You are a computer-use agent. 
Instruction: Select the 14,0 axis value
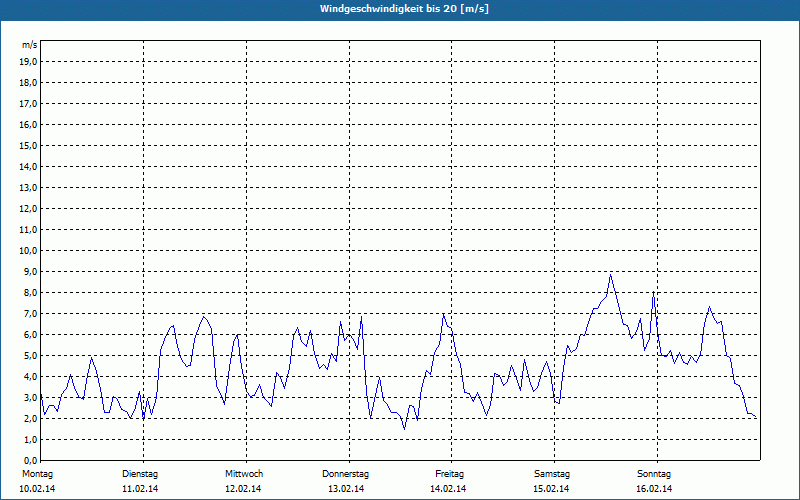click(x=29, y=166)
